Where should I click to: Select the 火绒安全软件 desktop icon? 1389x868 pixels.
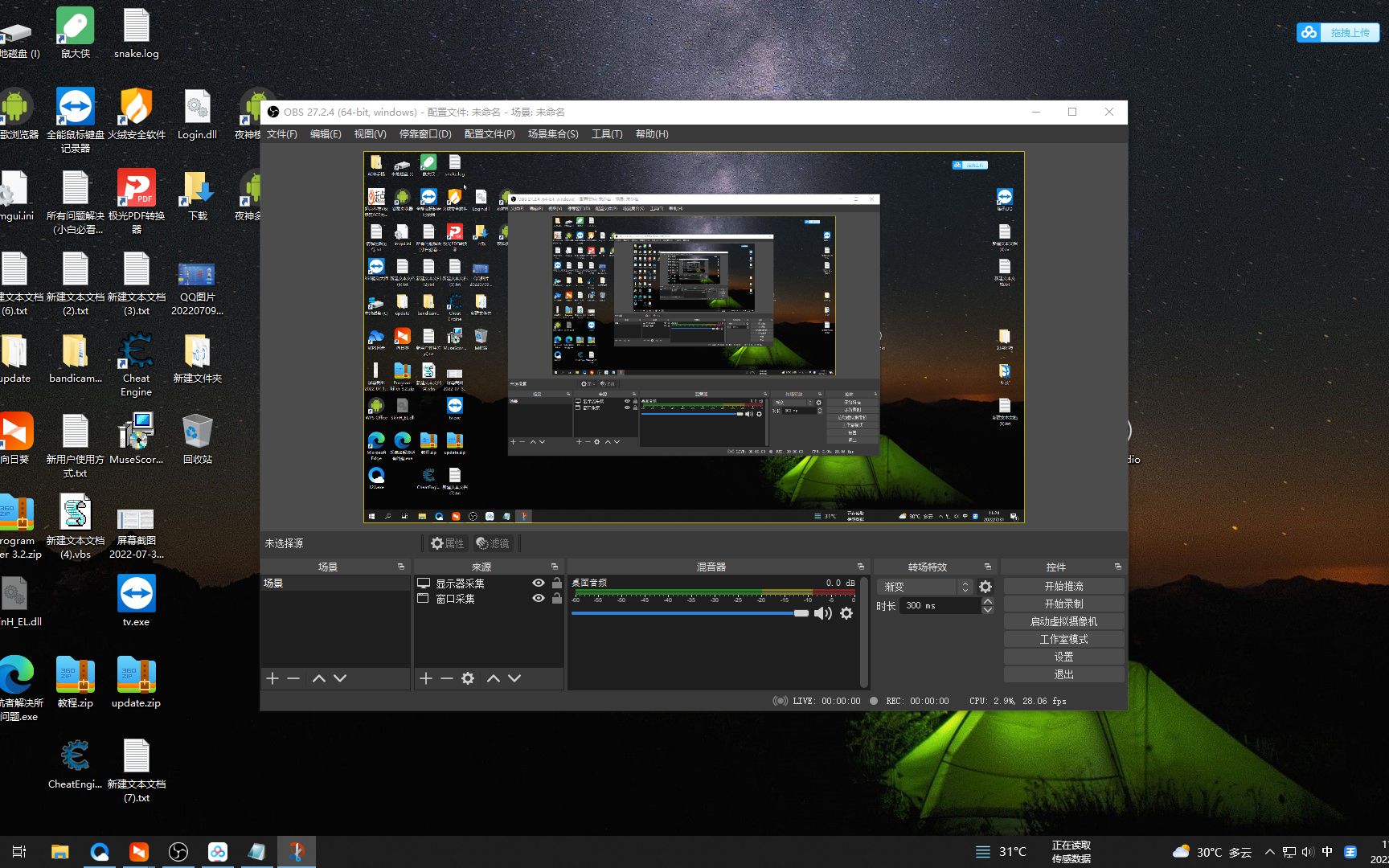tap(136, 113)
